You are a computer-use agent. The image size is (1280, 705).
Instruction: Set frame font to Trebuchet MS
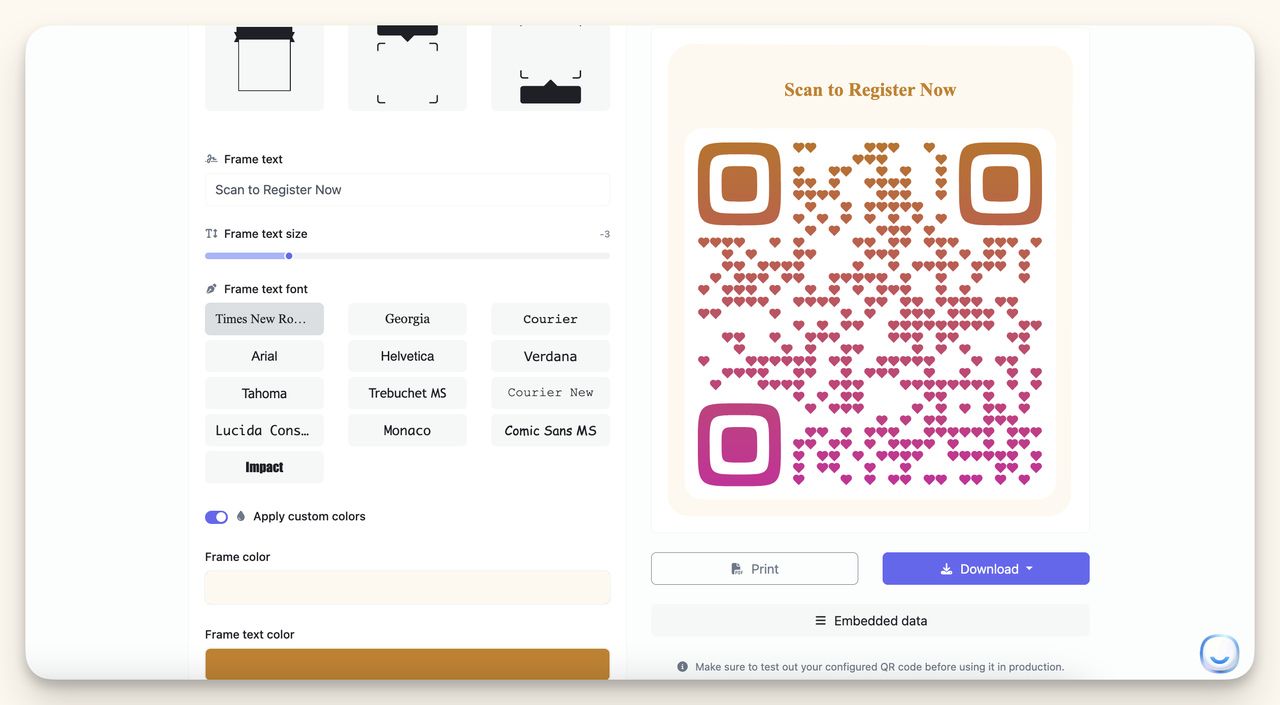(407, 393)
